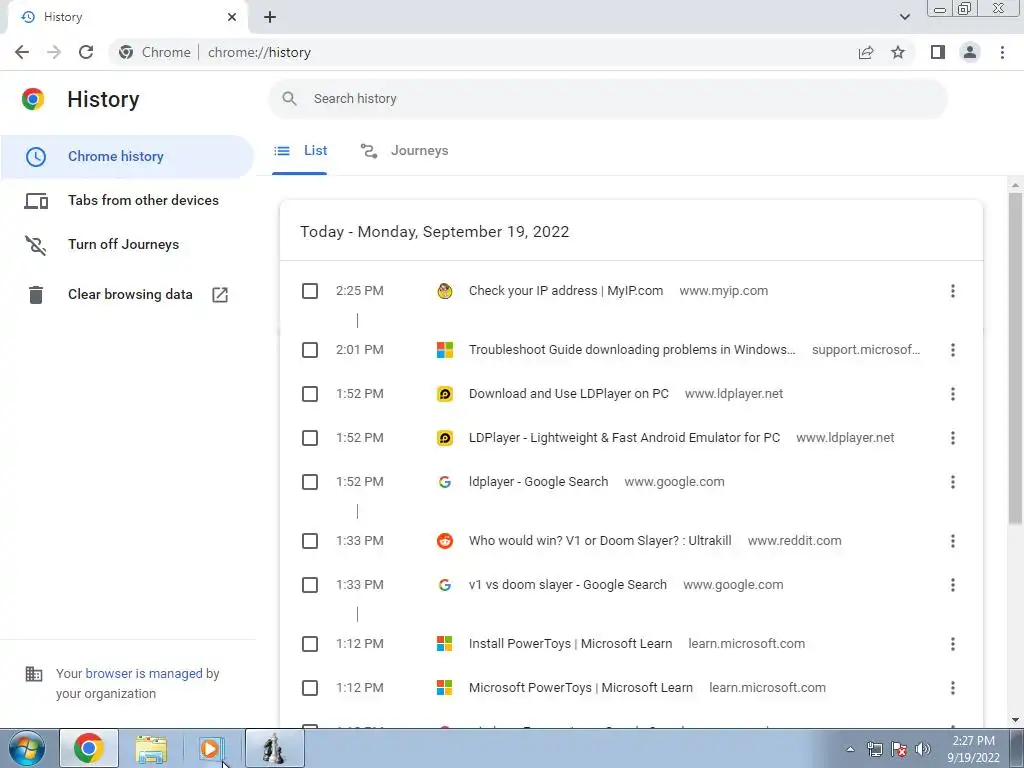The height and width of the screenshot is (768, 1024).
Task: Select Chrome history in sidebar
Action: 127,157
